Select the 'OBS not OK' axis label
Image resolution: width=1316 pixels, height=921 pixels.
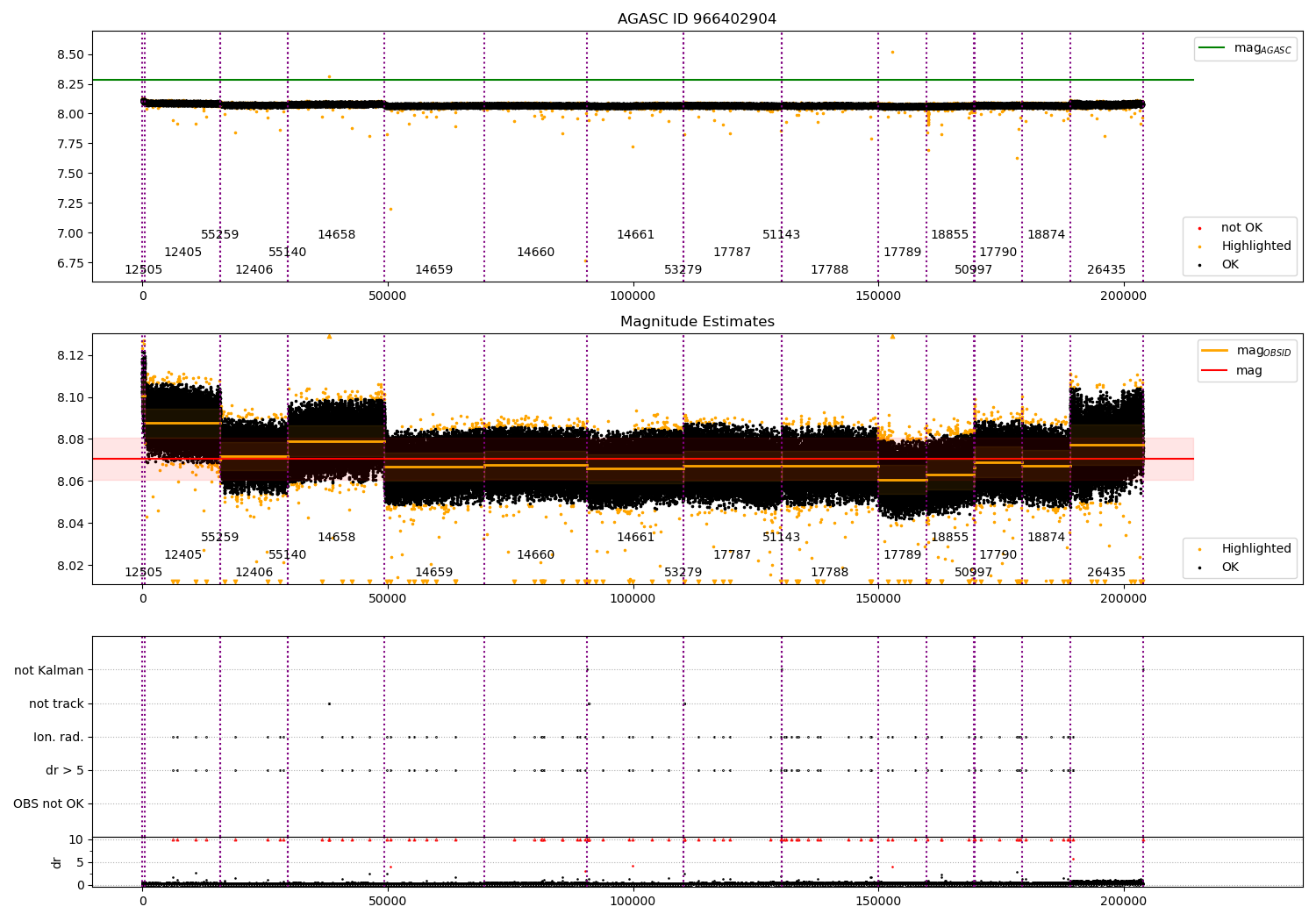tap(48, 803)
